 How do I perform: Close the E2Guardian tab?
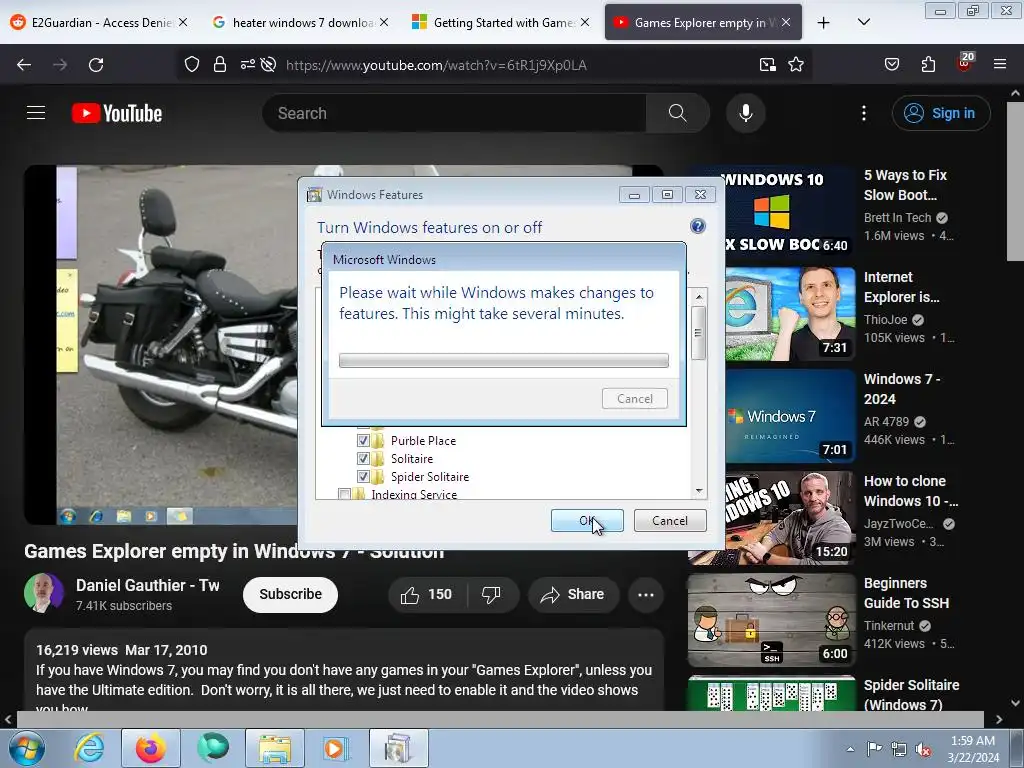point(183,22)
